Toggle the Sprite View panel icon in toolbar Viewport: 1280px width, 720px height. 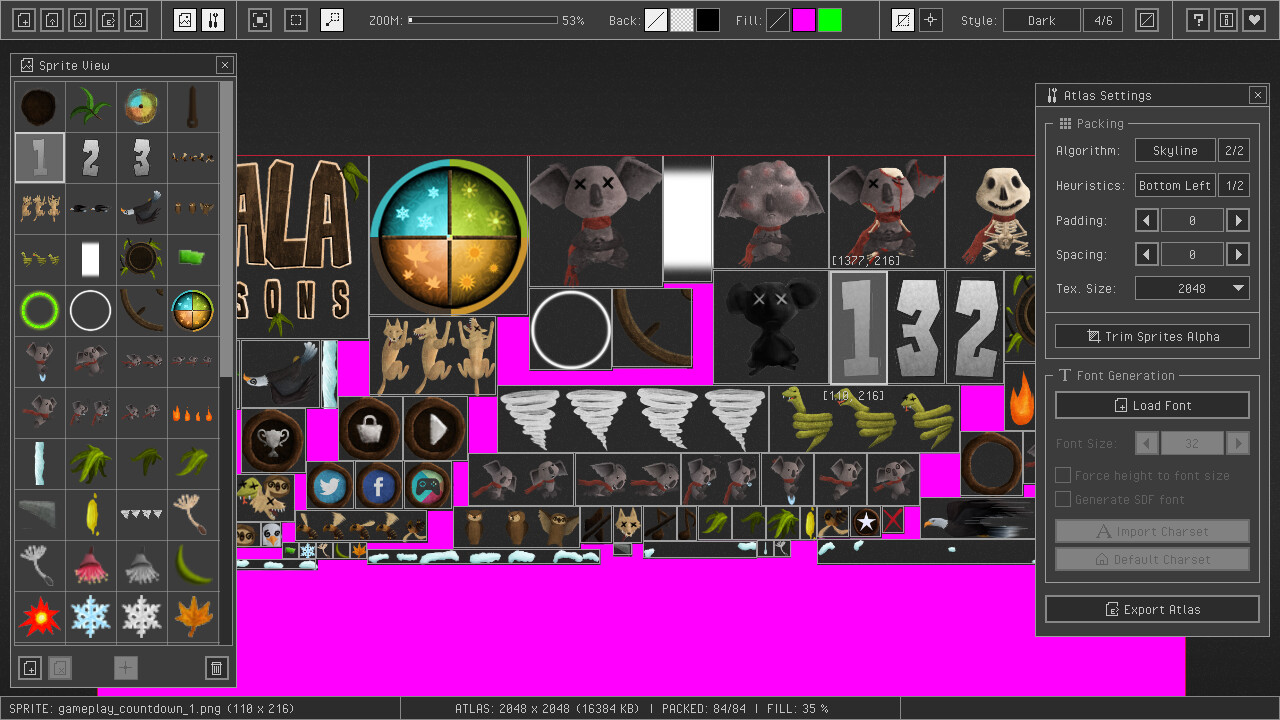pyautogui.click(x=185, y=20)
